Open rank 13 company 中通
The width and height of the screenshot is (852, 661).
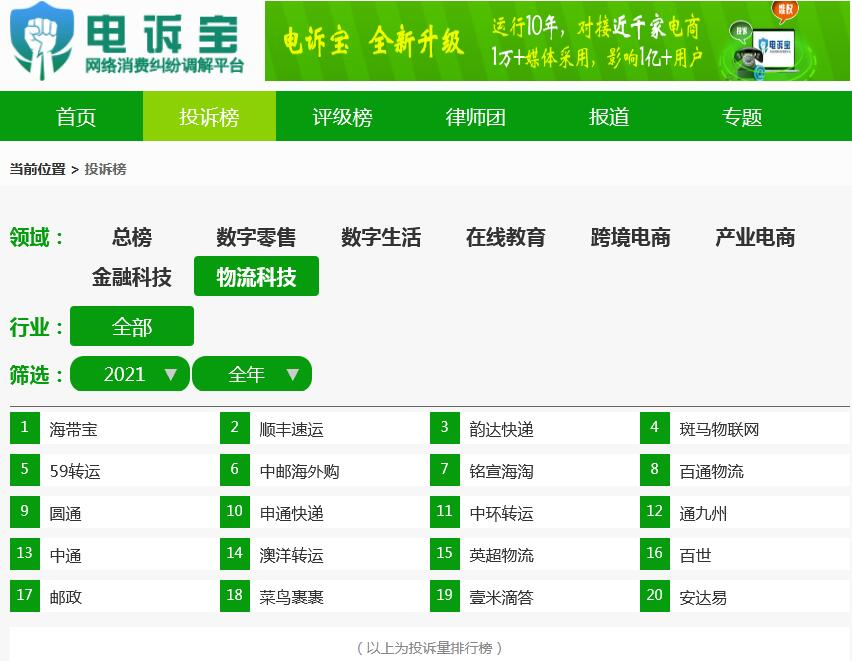[x=65, y=555]
